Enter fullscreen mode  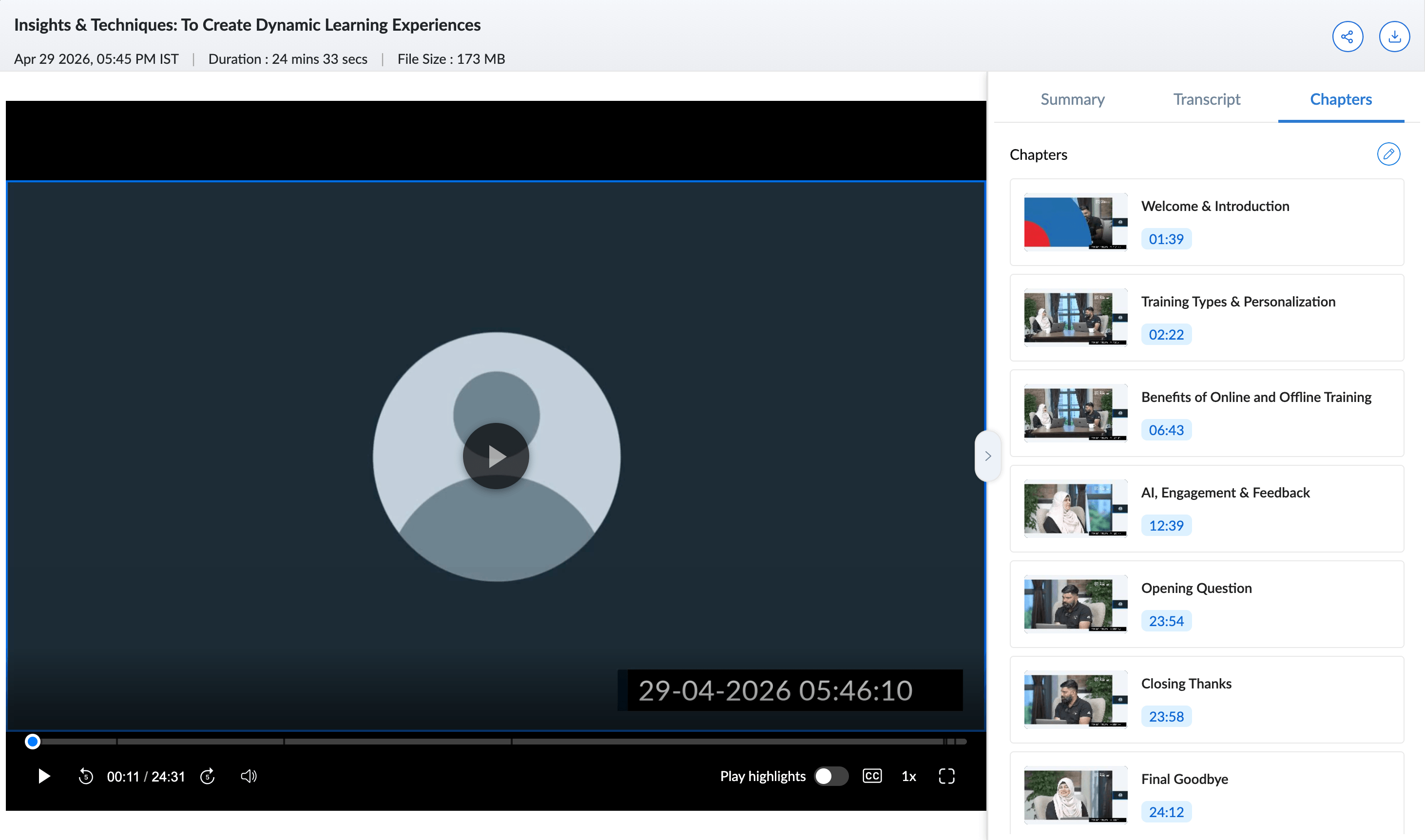[x=946, y=776]
